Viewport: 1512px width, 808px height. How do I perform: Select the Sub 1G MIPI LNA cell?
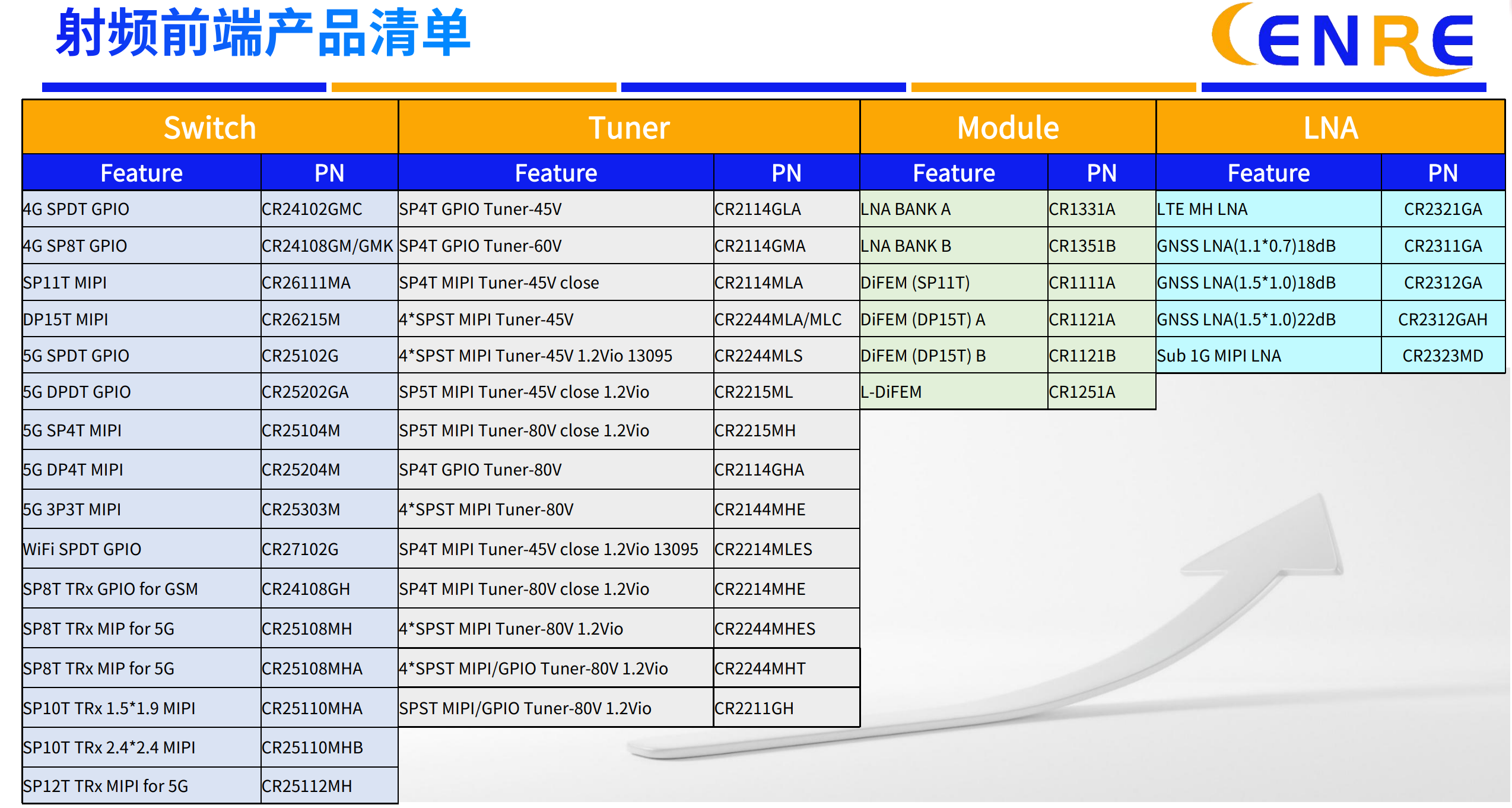pos(1269,356)
